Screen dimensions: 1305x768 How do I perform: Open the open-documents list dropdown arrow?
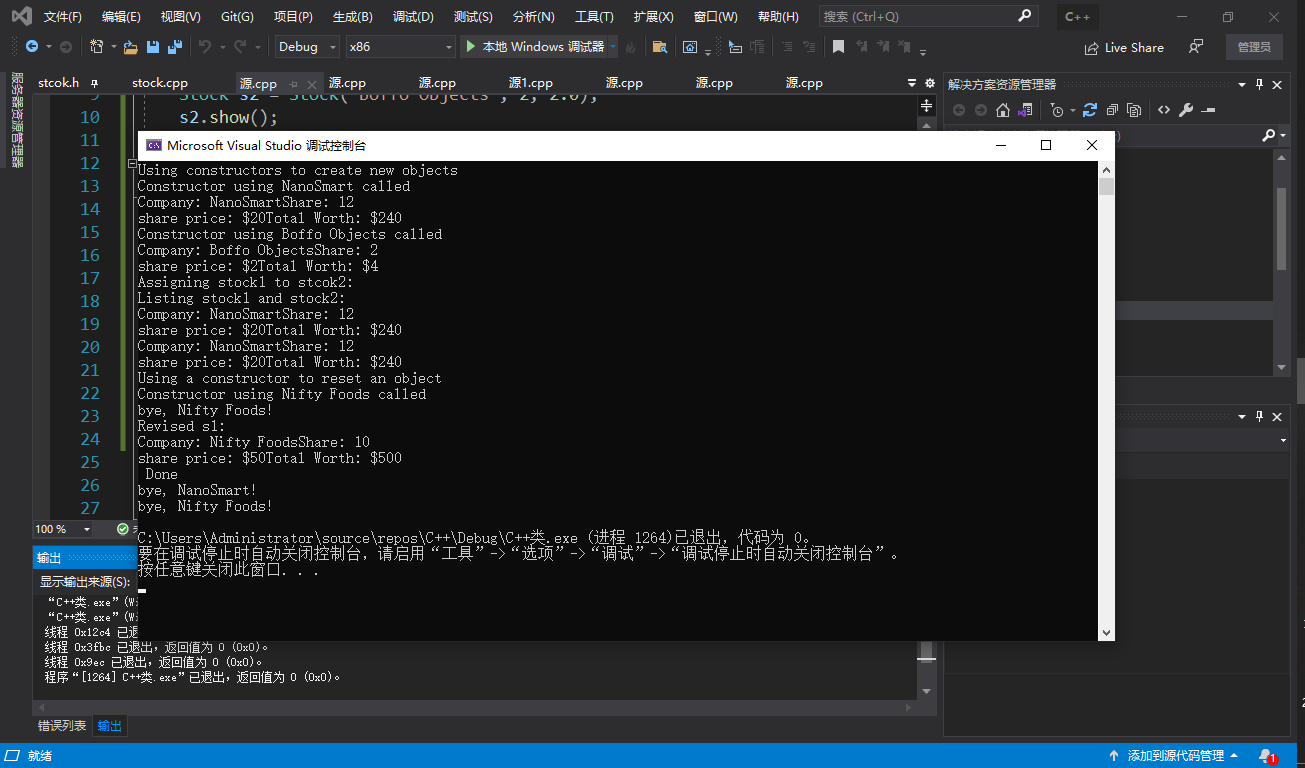coord(912,83)
